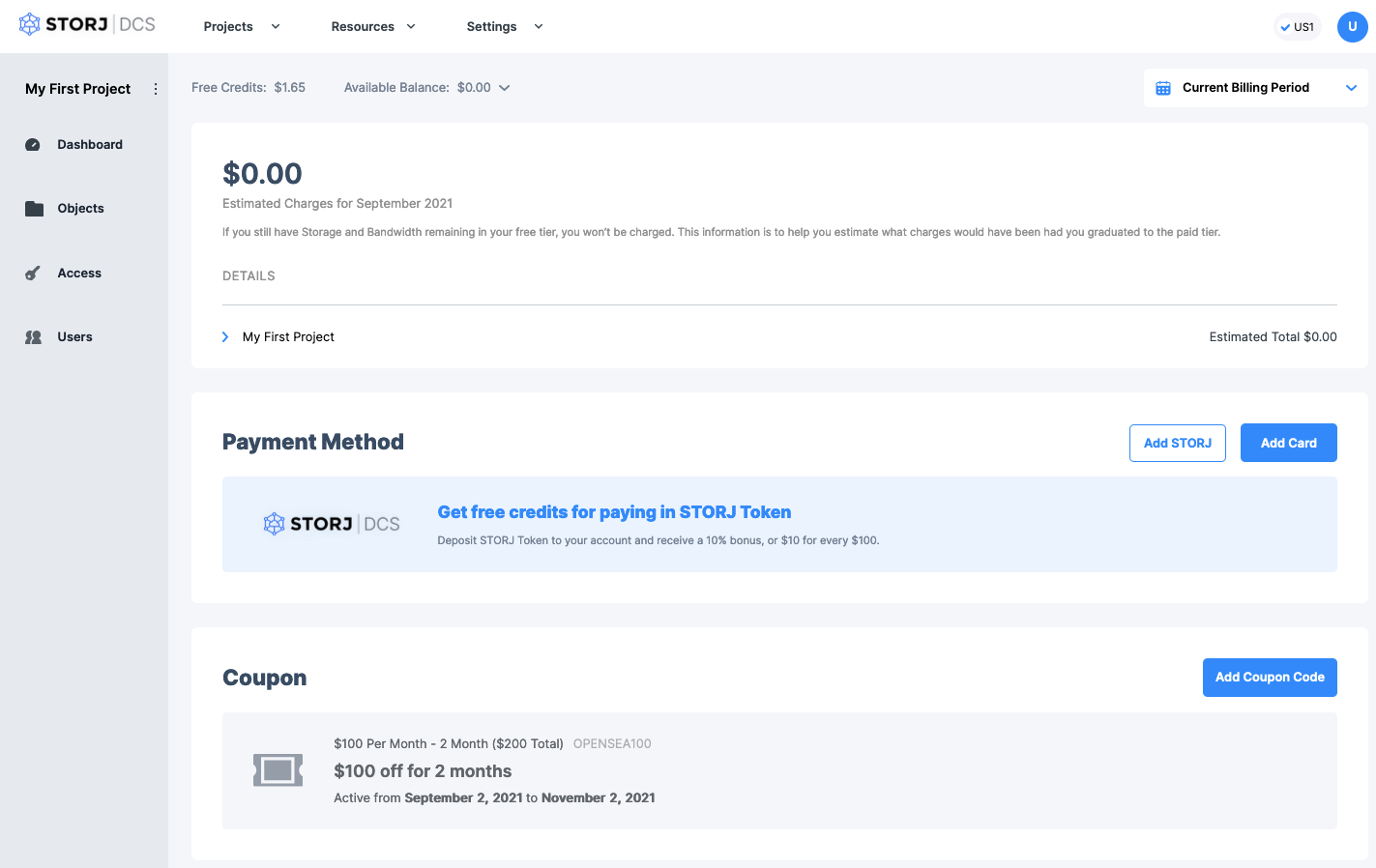The image size is (1376, 868).
Task: Click the Add Card button
Action: [x=1289, y=443]
